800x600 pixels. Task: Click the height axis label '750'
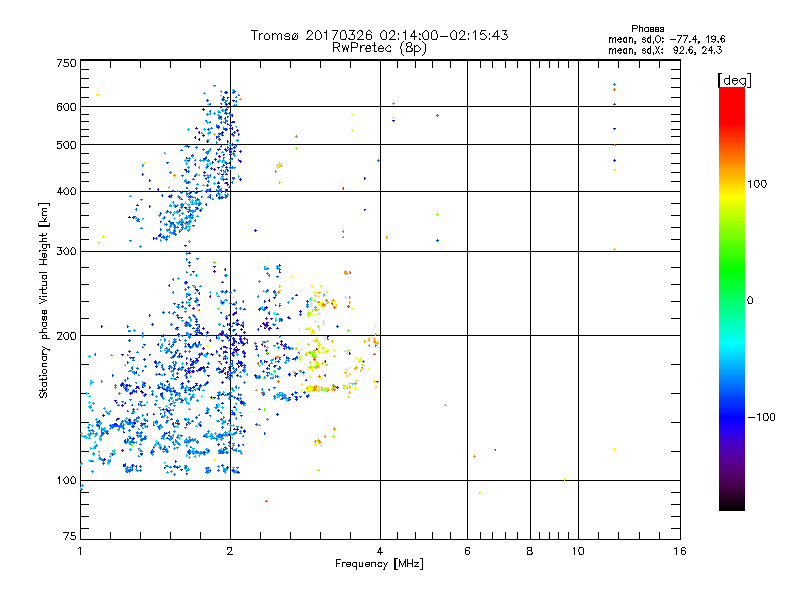(x=66, y=63)
